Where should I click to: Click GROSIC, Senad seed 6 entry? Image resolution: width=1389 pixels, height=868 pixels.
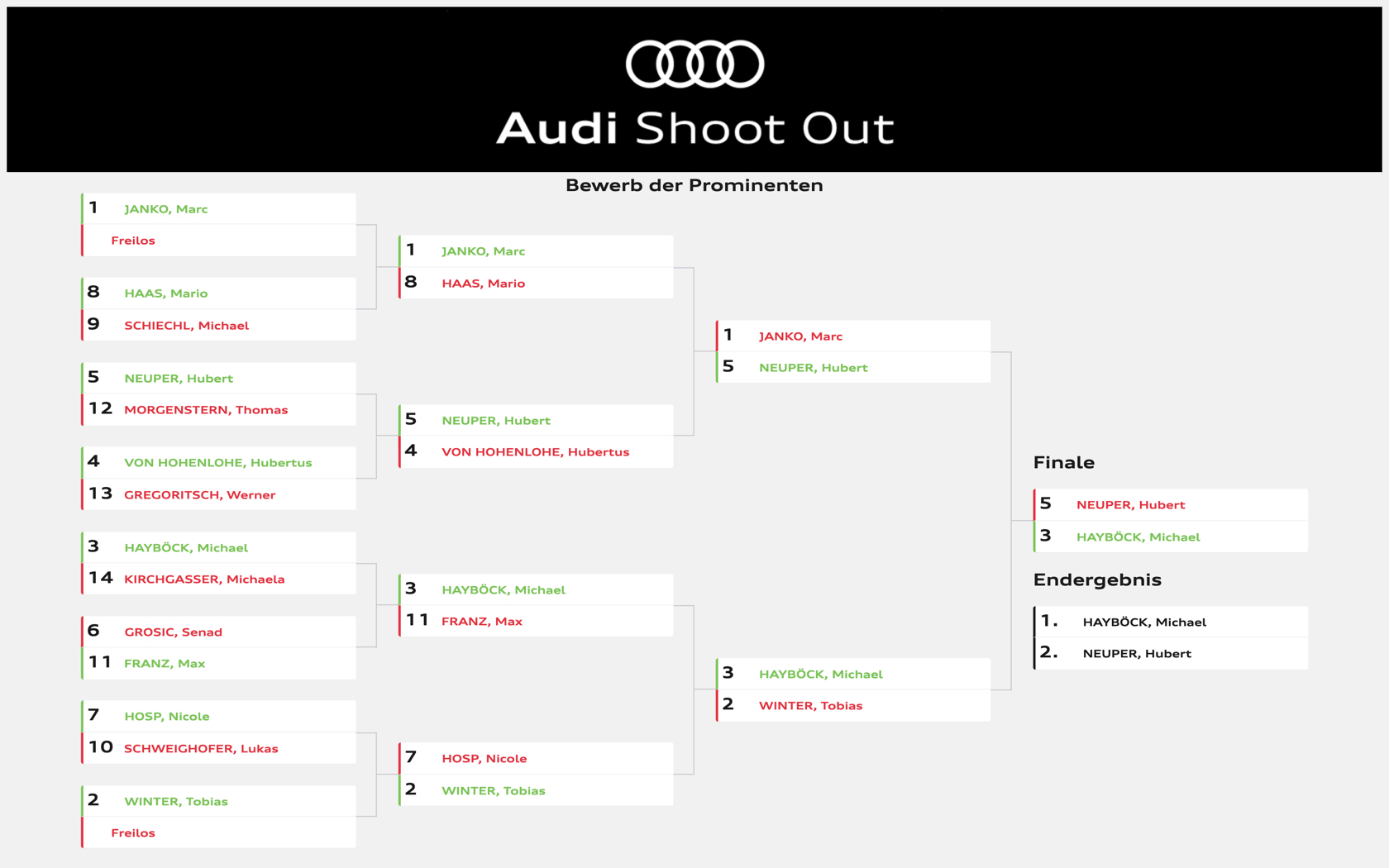[218, 632]
